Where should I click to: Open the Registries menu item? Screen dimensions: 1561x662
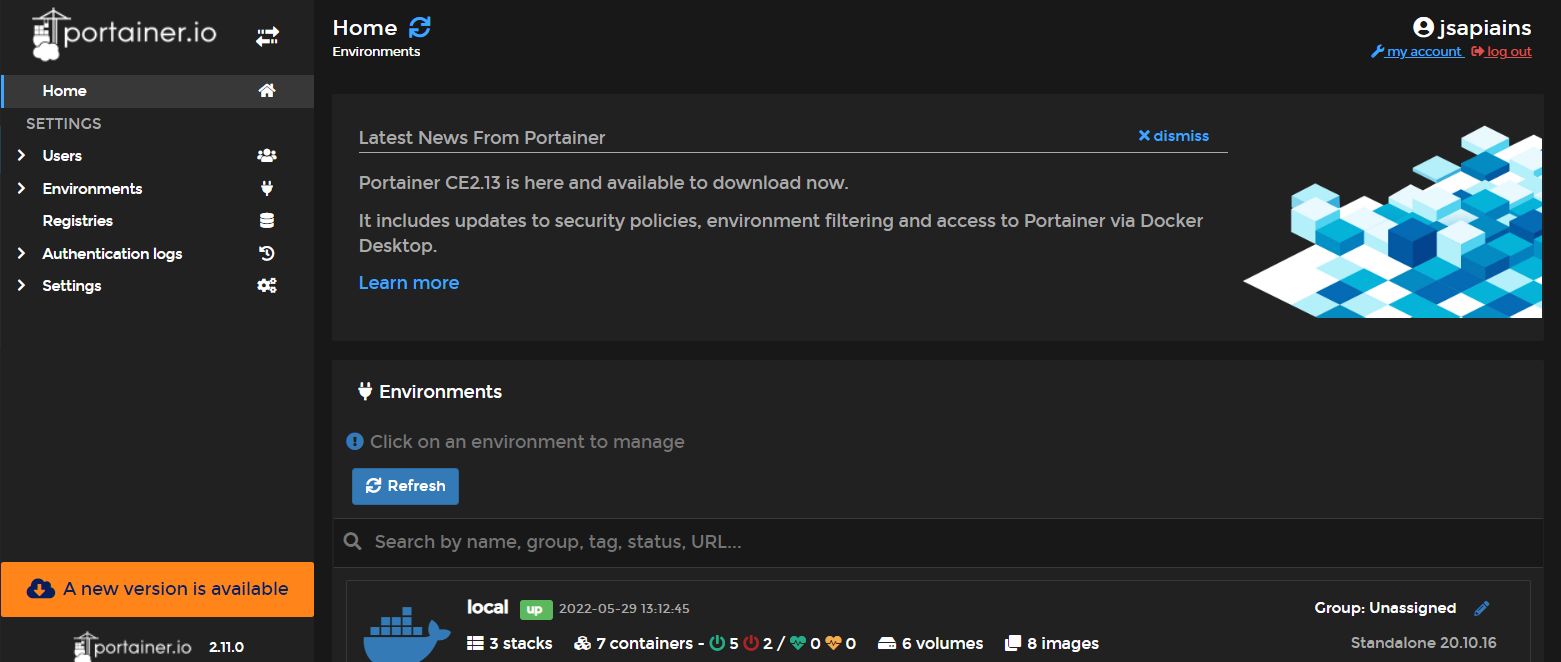[77, 221]
